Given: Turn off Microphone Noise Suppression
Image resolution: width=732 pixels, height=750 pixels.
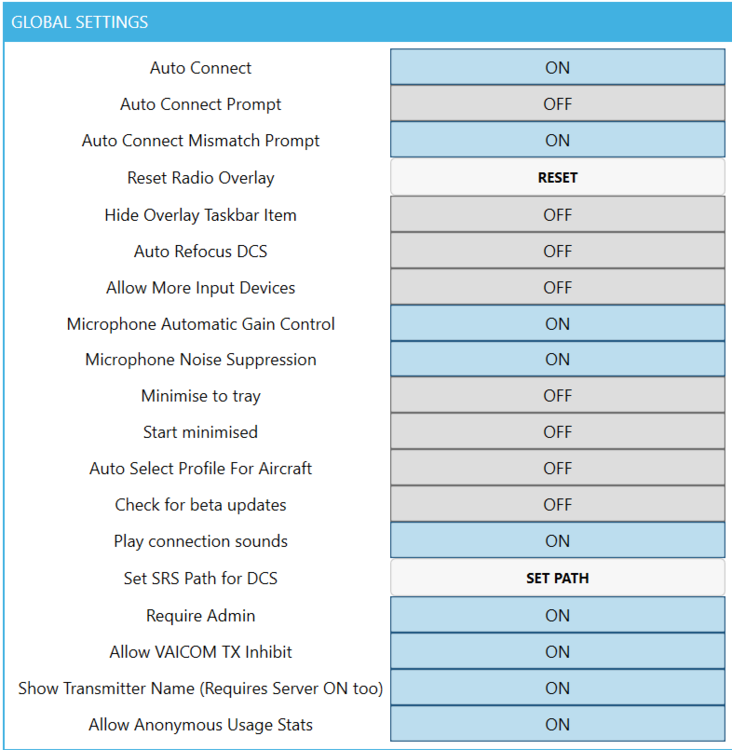Looking at the screenshot, I should (x=557, y=360).
